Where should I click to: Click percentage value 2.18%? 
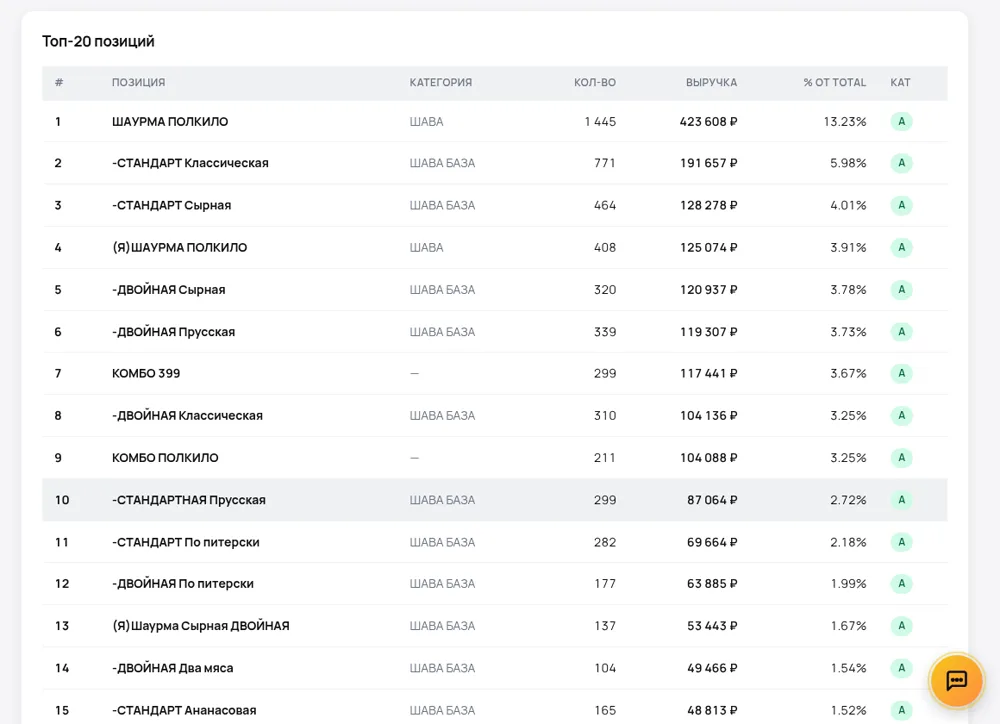pyautogui.click(x=848, y=542)
